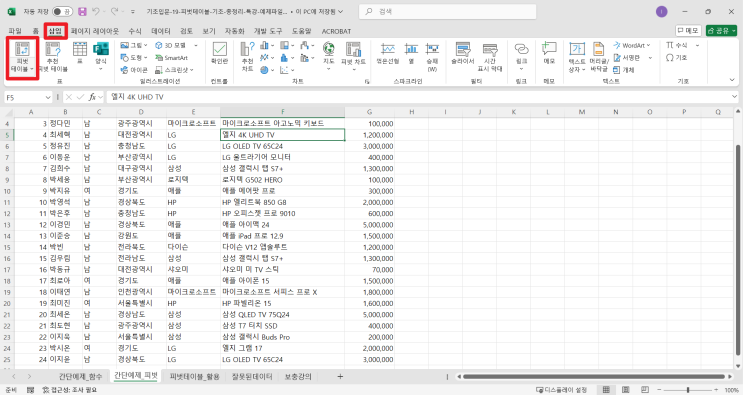Click the Icons (아이콘) button

point(134,70)
